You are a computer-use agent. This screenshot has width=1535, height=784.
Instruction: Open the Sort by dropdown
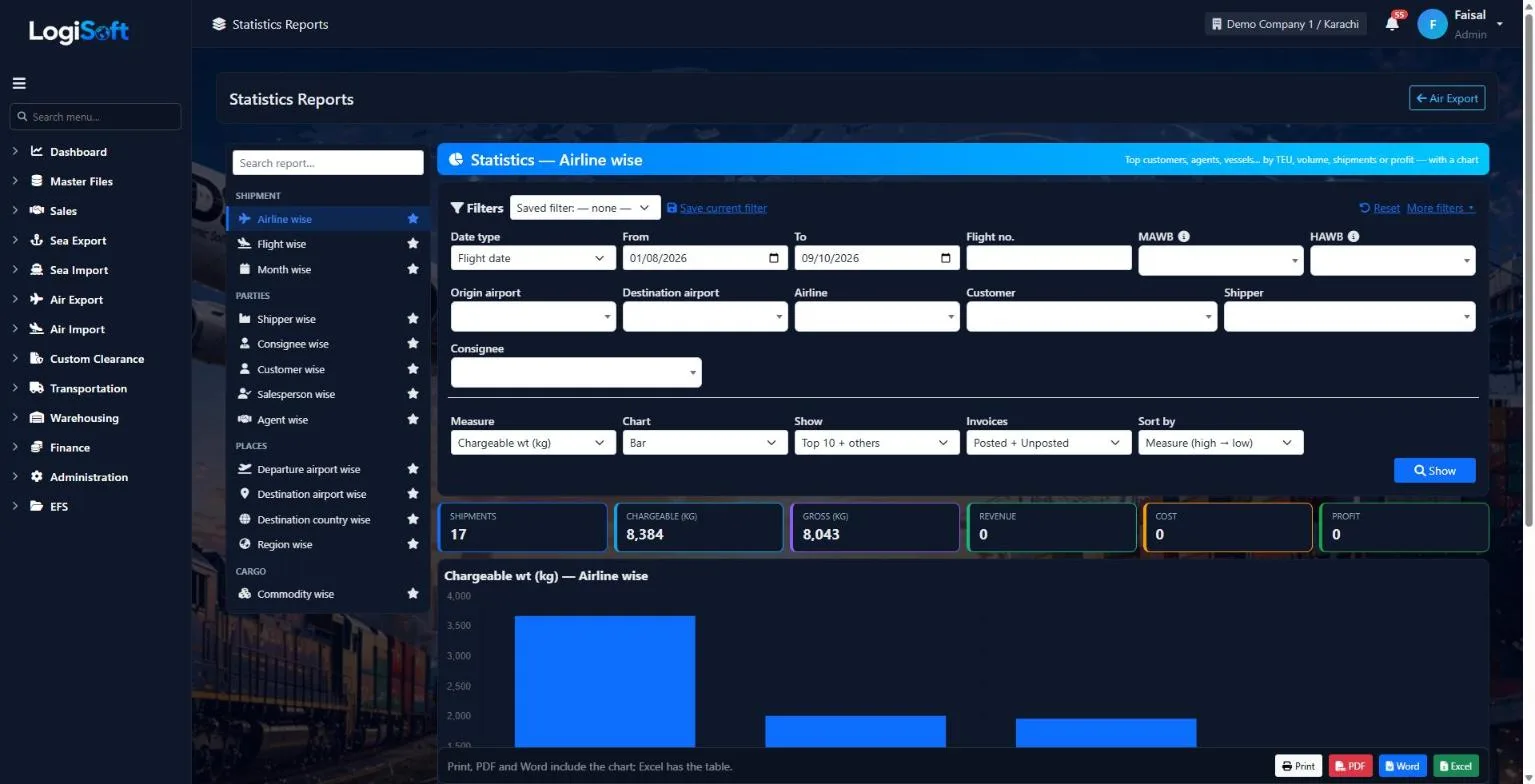(x=1221, y=443)
